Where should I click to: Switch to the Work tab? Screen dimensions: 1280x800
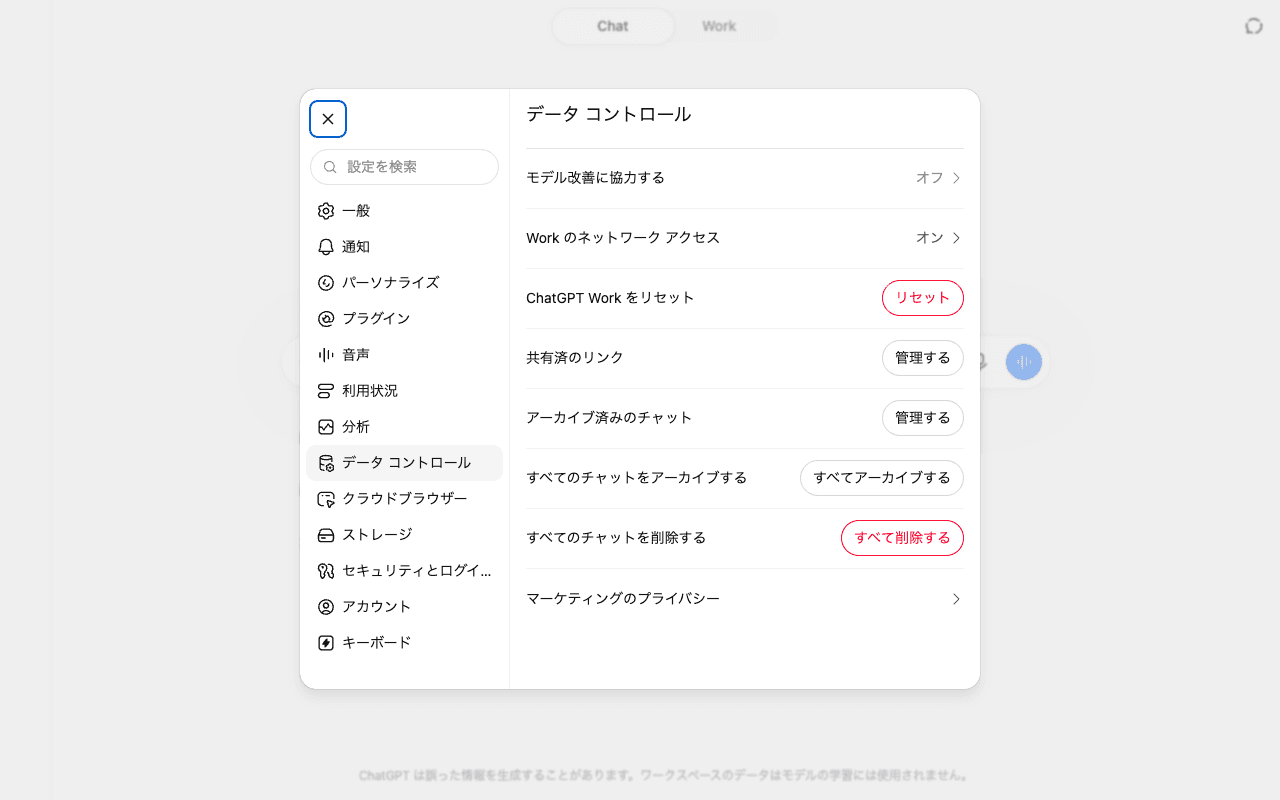719,26
